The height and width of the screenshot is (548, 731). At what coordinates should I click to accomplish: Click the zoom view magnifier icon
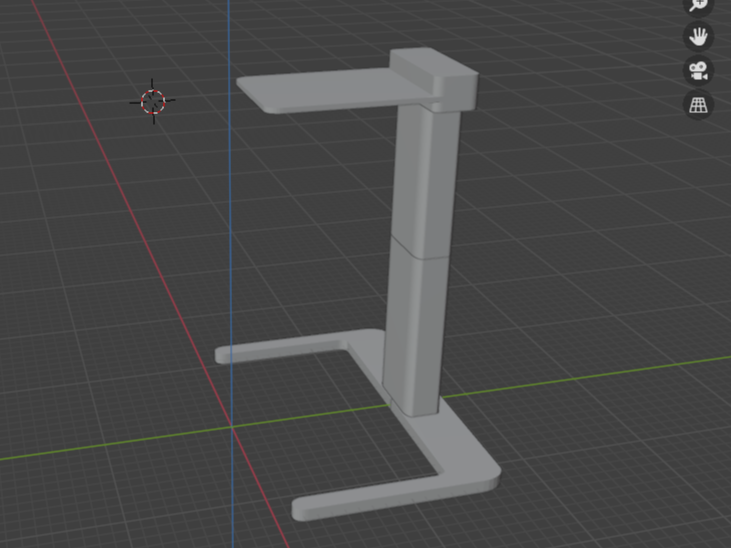coord(698,5)
